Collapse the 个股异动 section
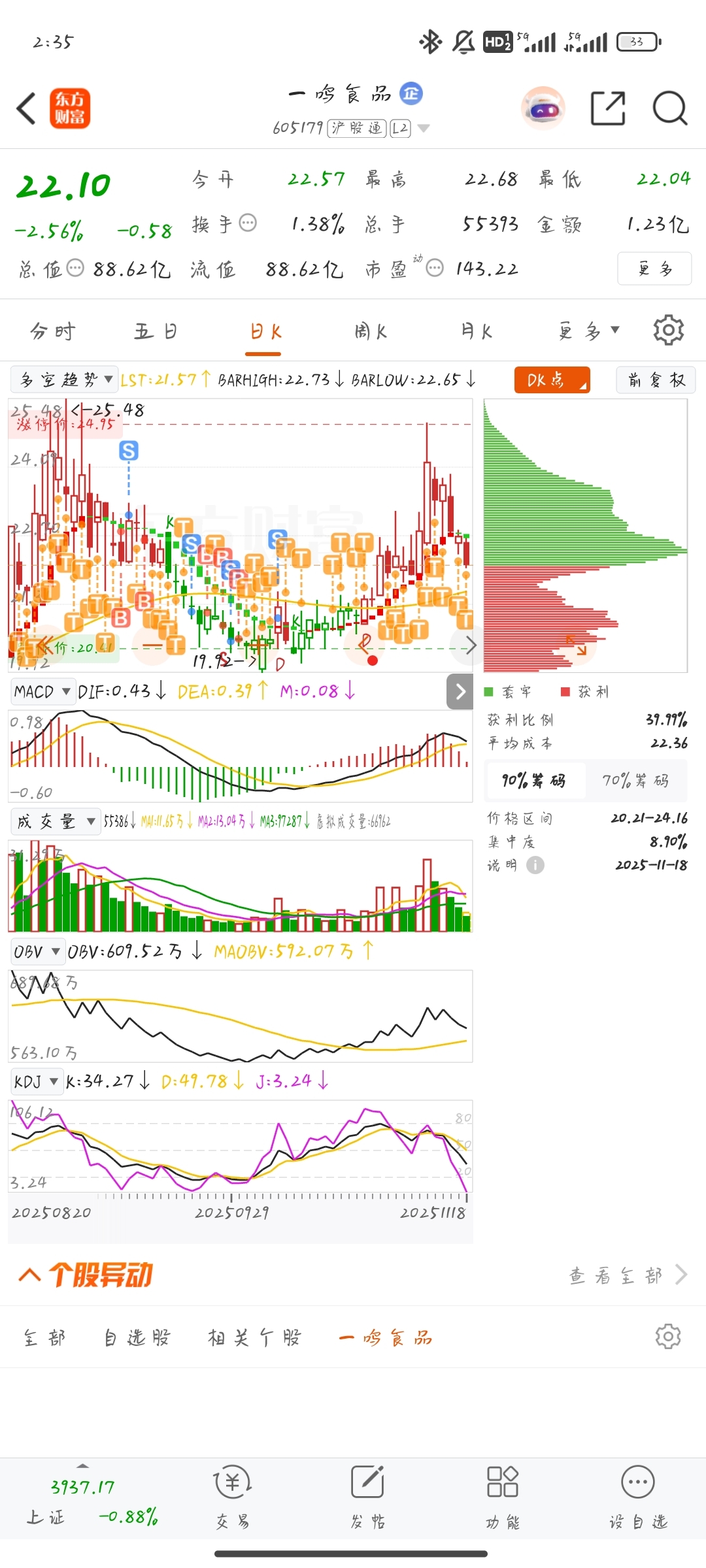Image resolution: width=706 pixels, height=1568 pixels. tap(30, 1275)
